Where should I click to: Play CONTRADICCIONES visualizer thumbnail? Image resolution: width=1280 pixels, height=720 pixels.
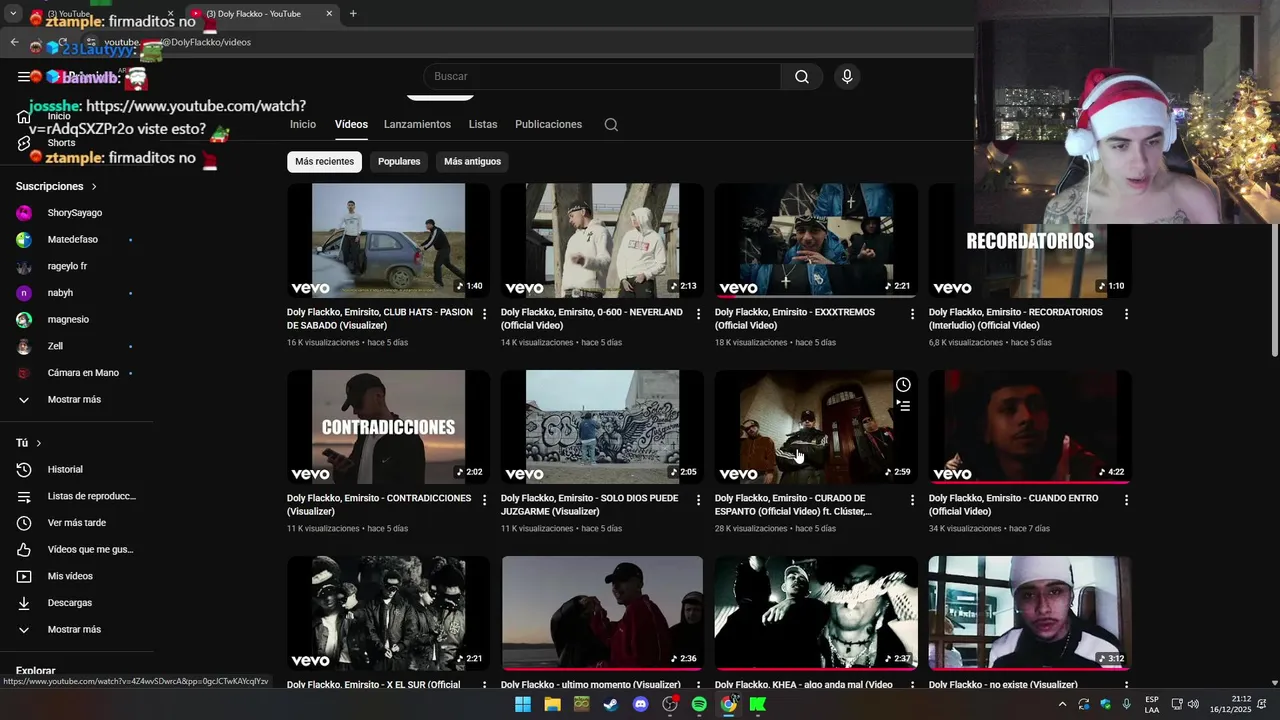click(x=388, y=427)
